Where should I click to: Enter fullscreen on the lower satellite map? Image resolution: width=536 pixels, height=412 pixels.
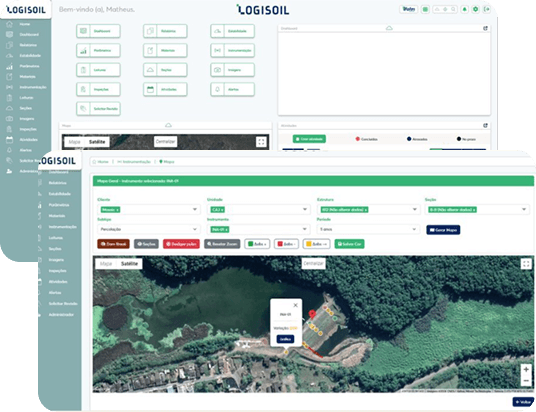click(526, 264)
